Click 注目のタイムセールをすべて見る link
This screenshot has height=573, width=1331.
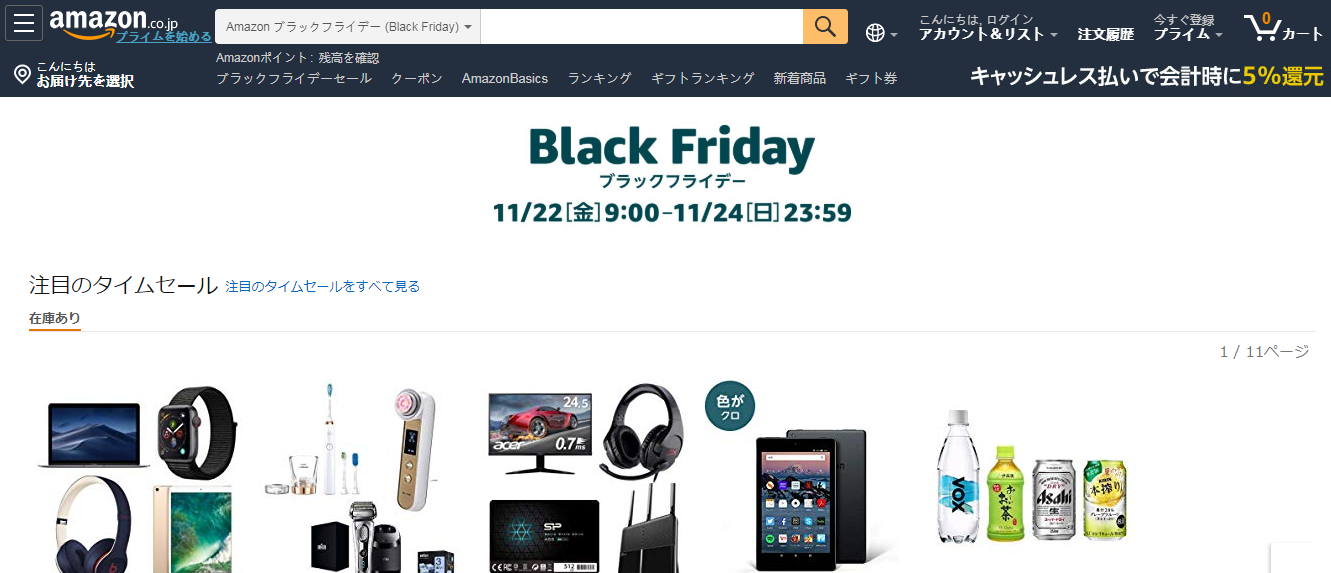click(323, 287)
